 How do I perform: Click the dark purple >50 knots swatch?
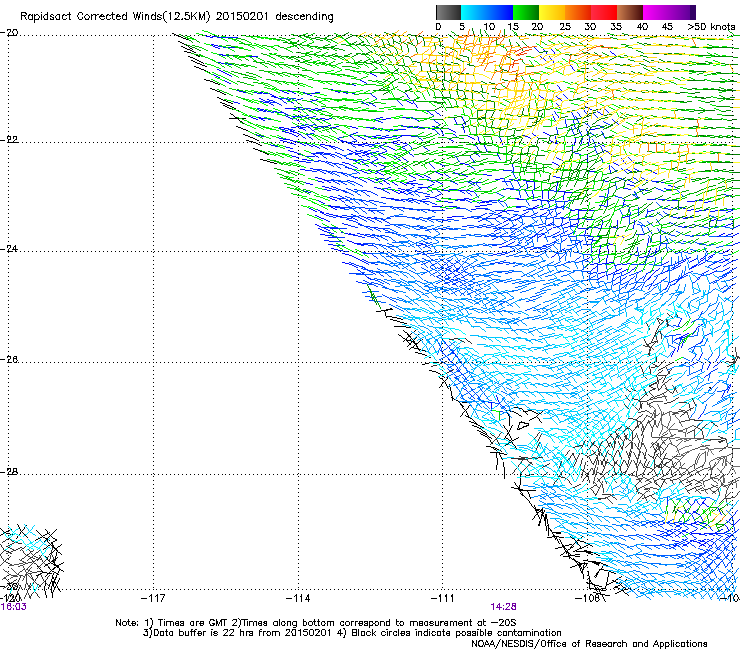(x=693, y=12)
